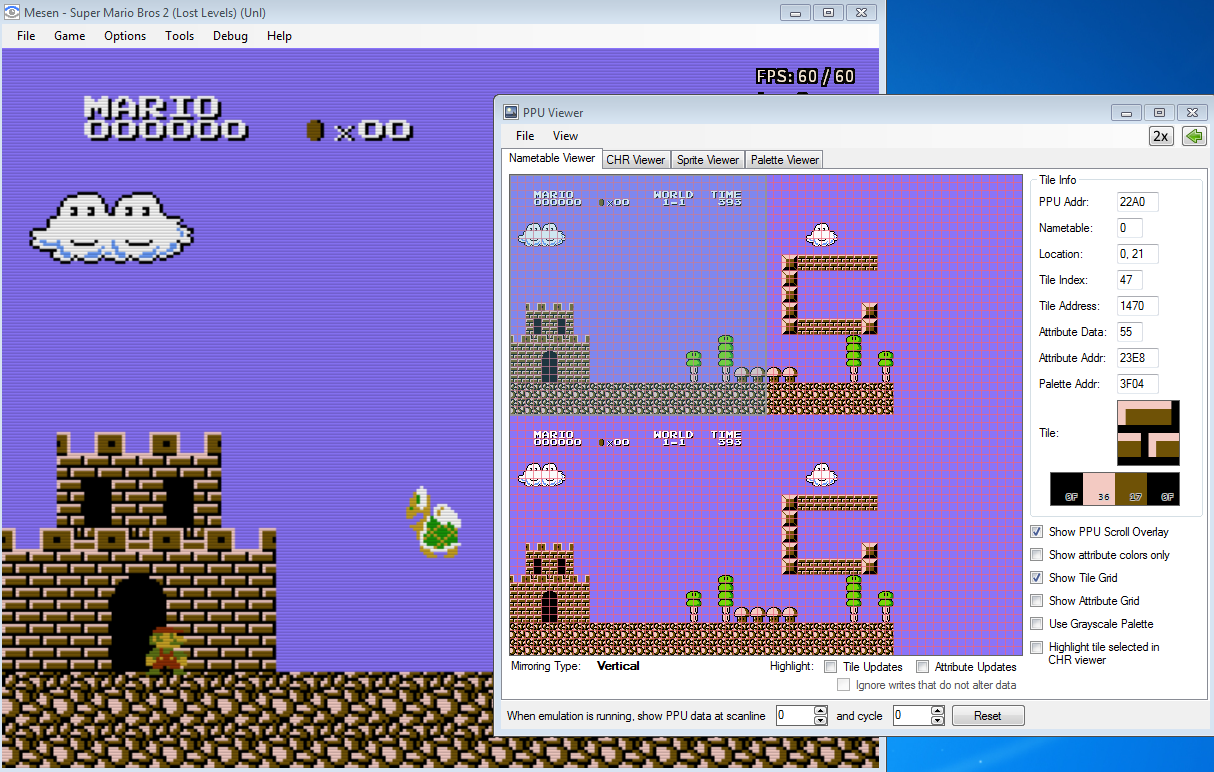Image resolution: width=1214 pixels, height=772 pixels.
Task: Select the Nametable Viewer tab
Action: pyautogui.click(x=552, y=158)
